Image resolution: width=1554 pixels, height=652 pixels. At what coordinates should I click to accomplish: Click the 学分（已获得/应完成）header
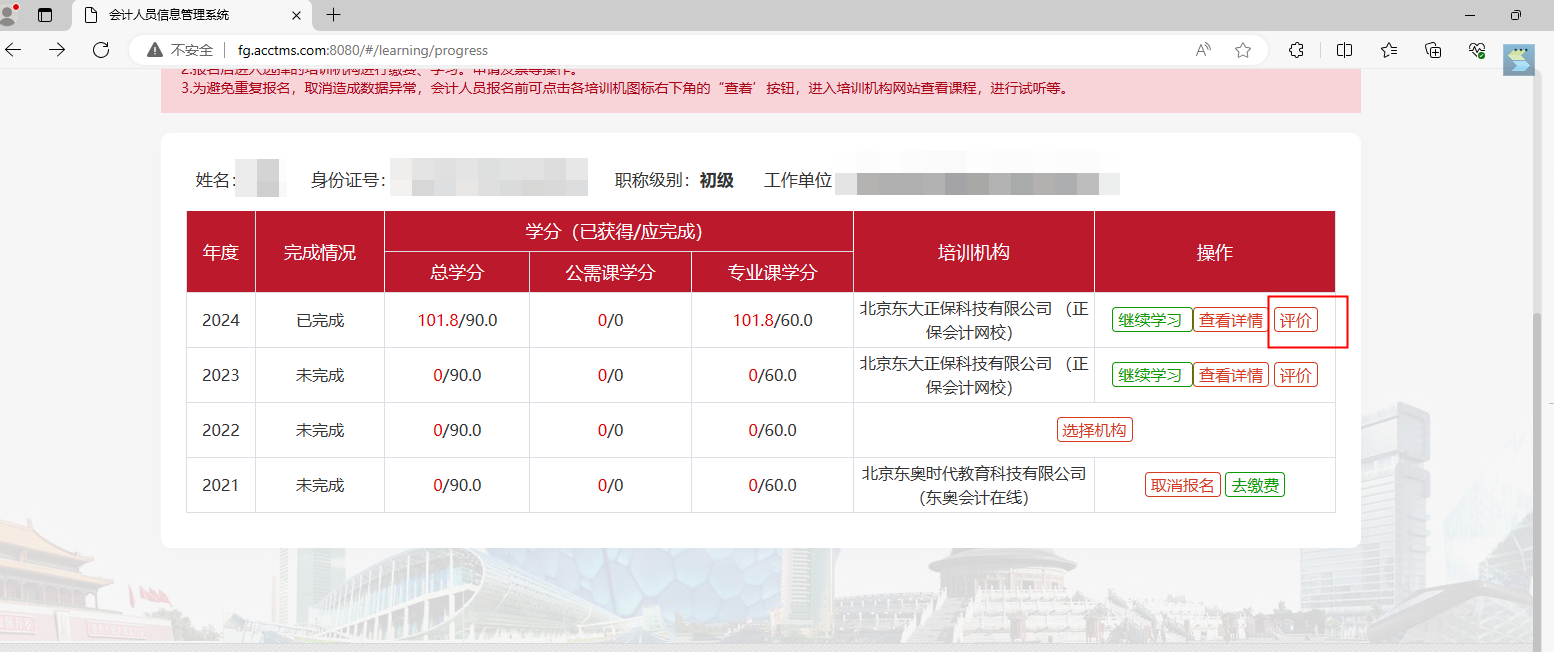[x=619, y=231]
